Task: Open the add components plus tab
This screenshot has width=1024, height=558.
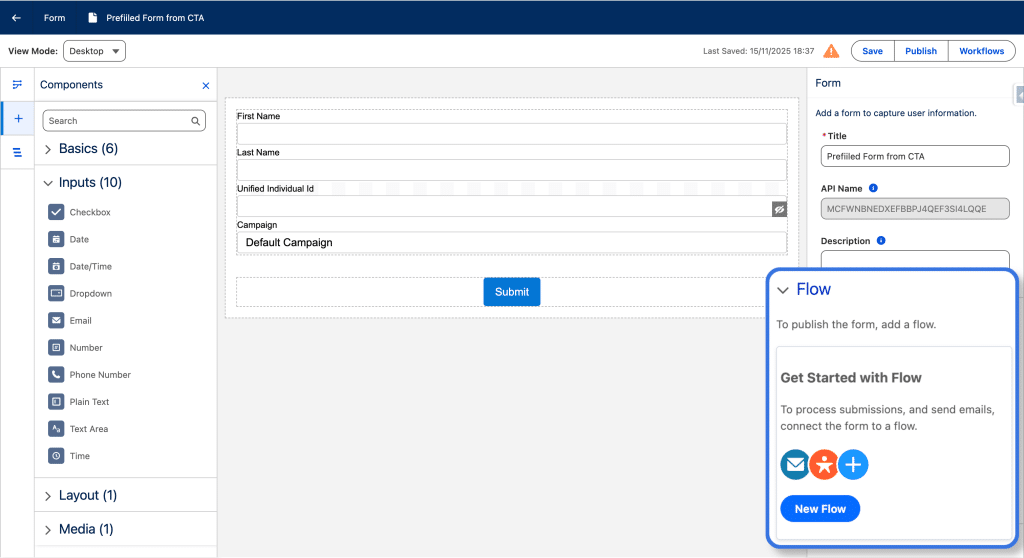Action: pyautogui.click(x=17, y=118)
